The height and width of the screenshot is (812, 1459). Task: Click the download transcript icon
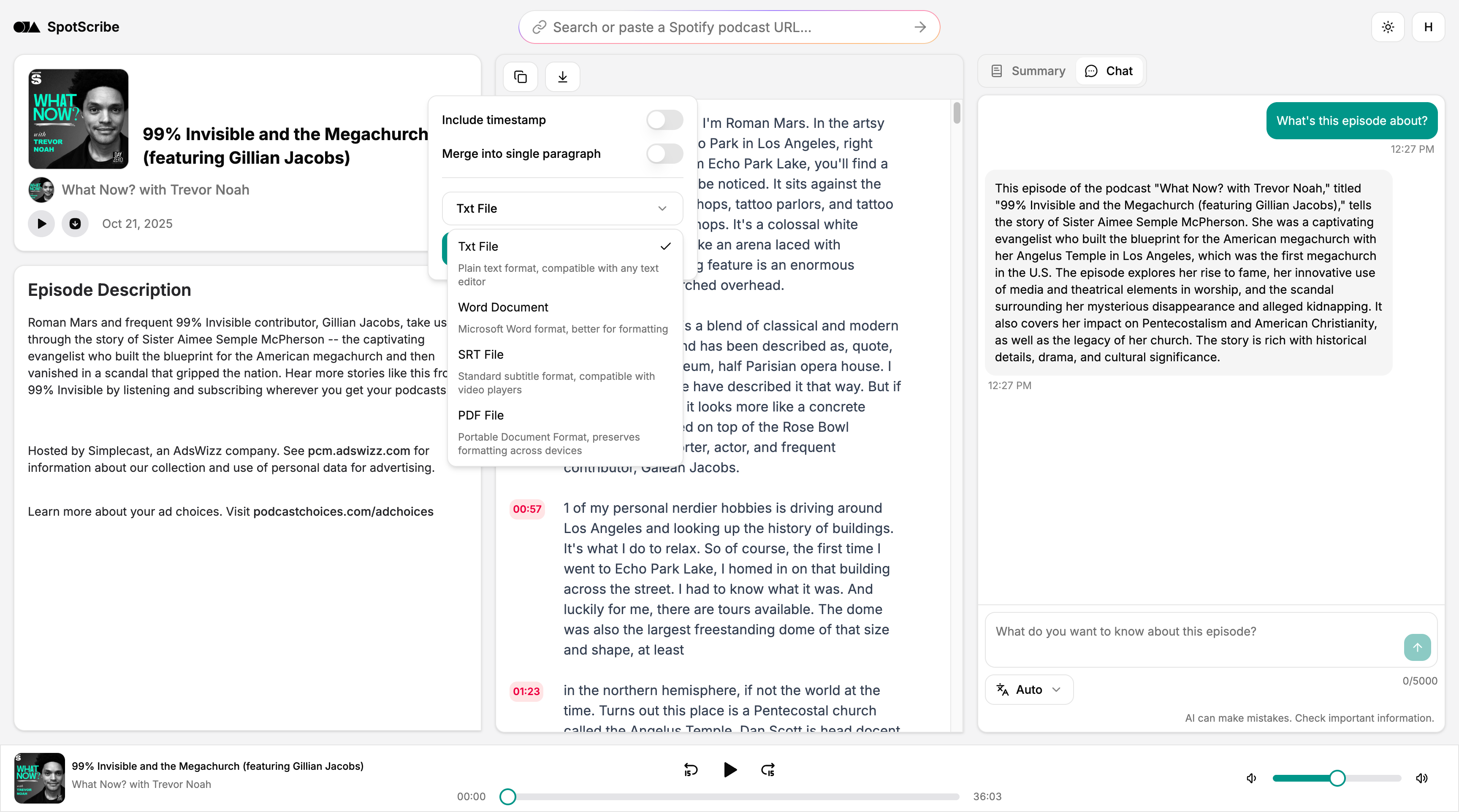[562, 76]
